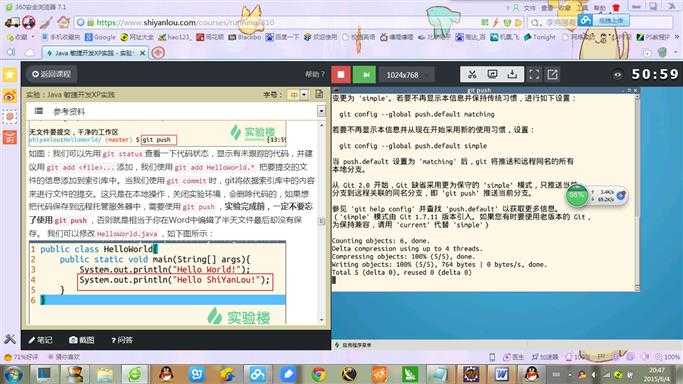Click the yellow star icon in sidebar

tap(10, 75)
